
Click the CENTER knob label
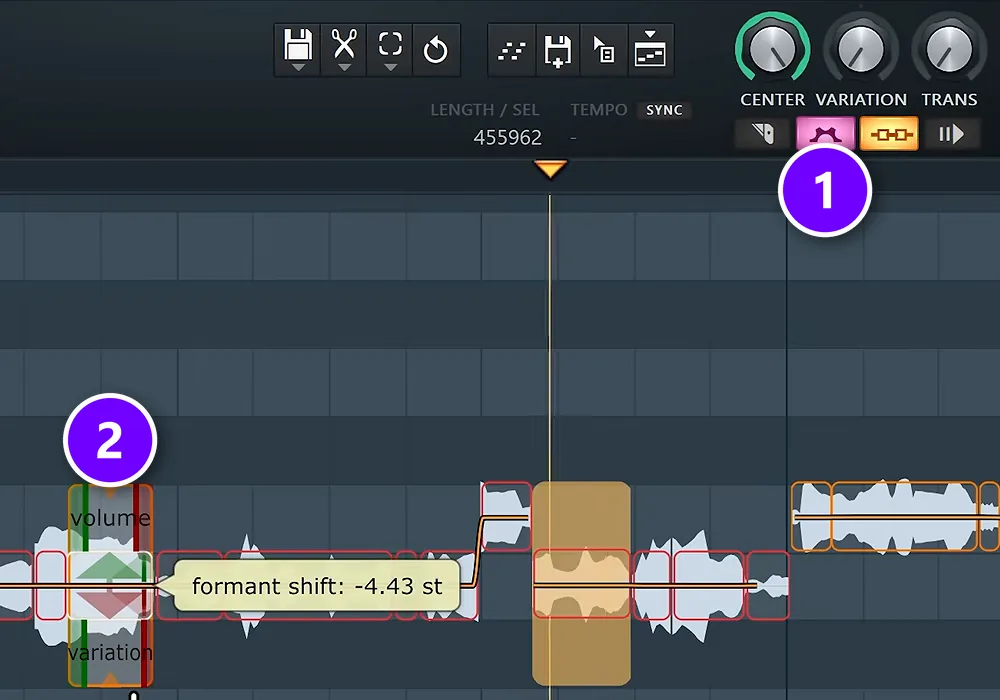point(772,100)
